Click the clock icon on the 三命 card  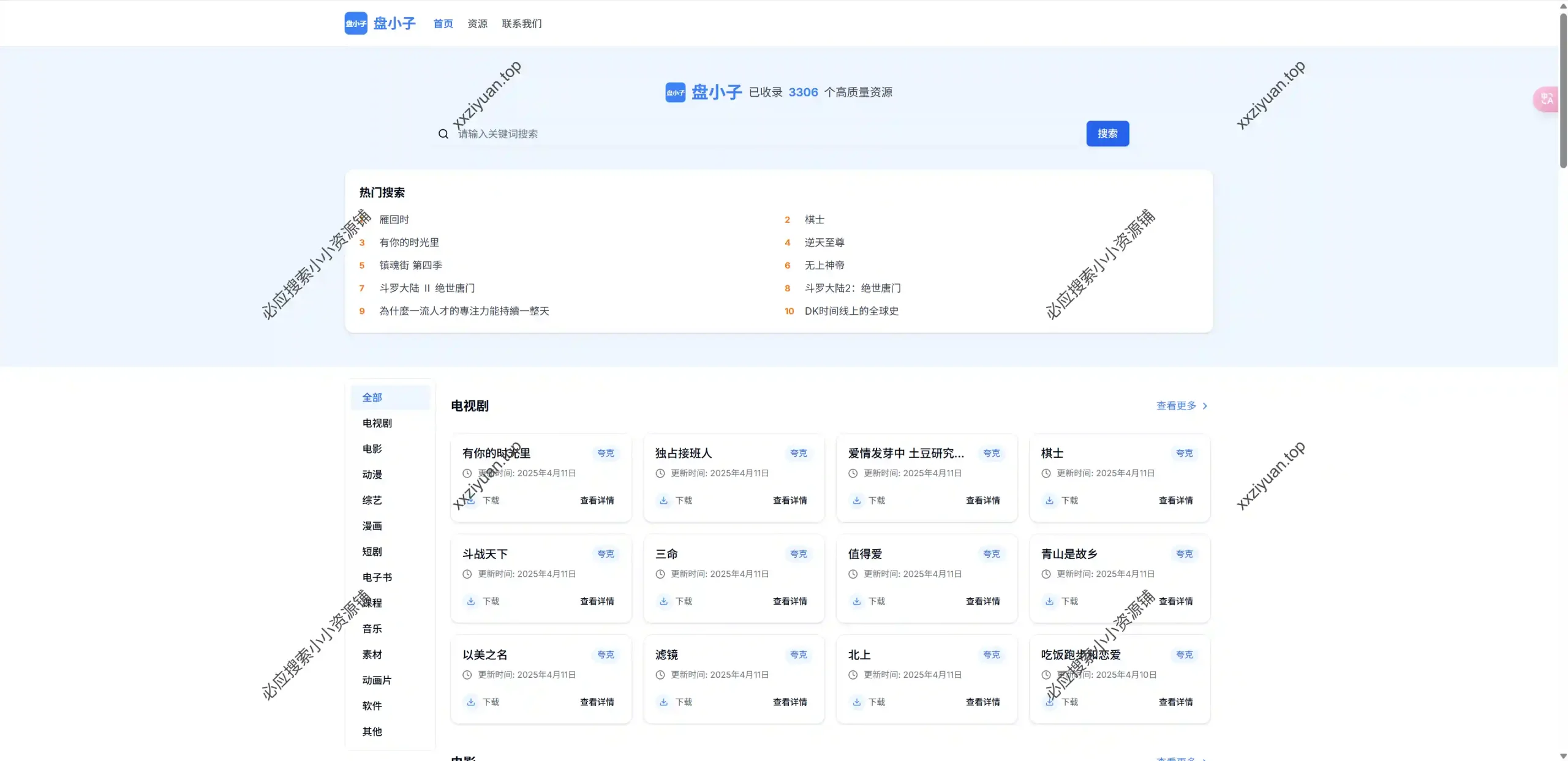coord(660,574)
